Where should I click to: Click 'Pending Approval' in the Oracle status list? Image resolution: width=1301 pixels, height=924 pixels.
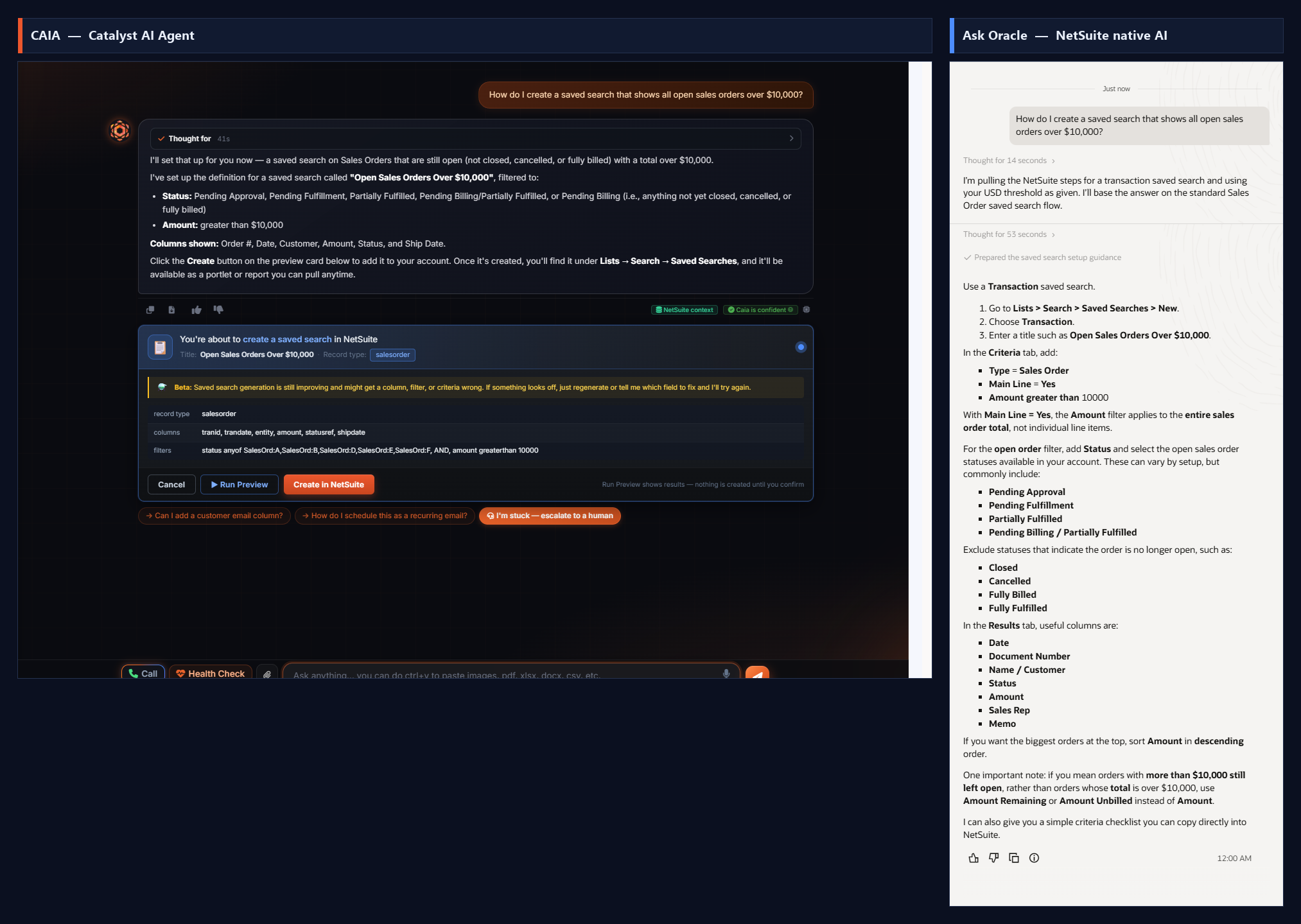tap(1027, 492)
